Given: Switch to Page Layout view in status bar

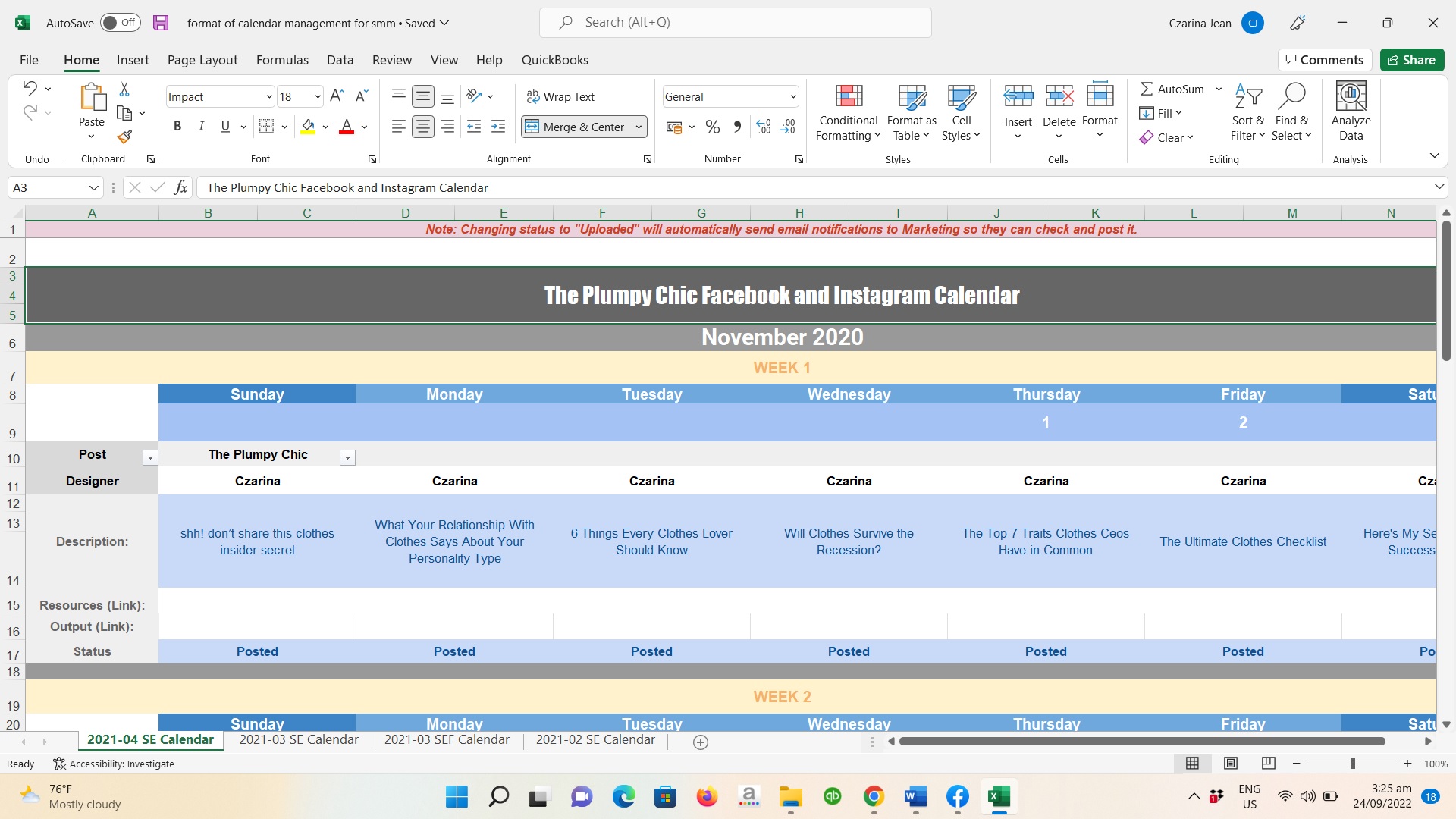Looking at the screenshot, I should [x=1231, y=763].
